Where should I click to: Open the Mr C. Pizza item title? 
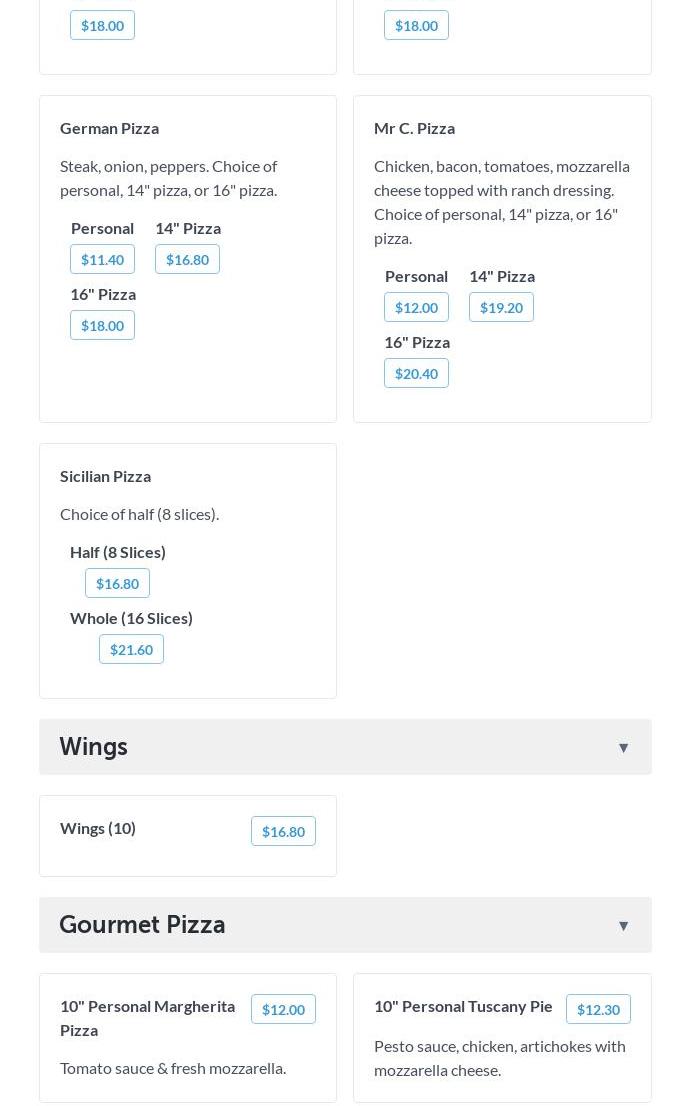click(414, 128)
